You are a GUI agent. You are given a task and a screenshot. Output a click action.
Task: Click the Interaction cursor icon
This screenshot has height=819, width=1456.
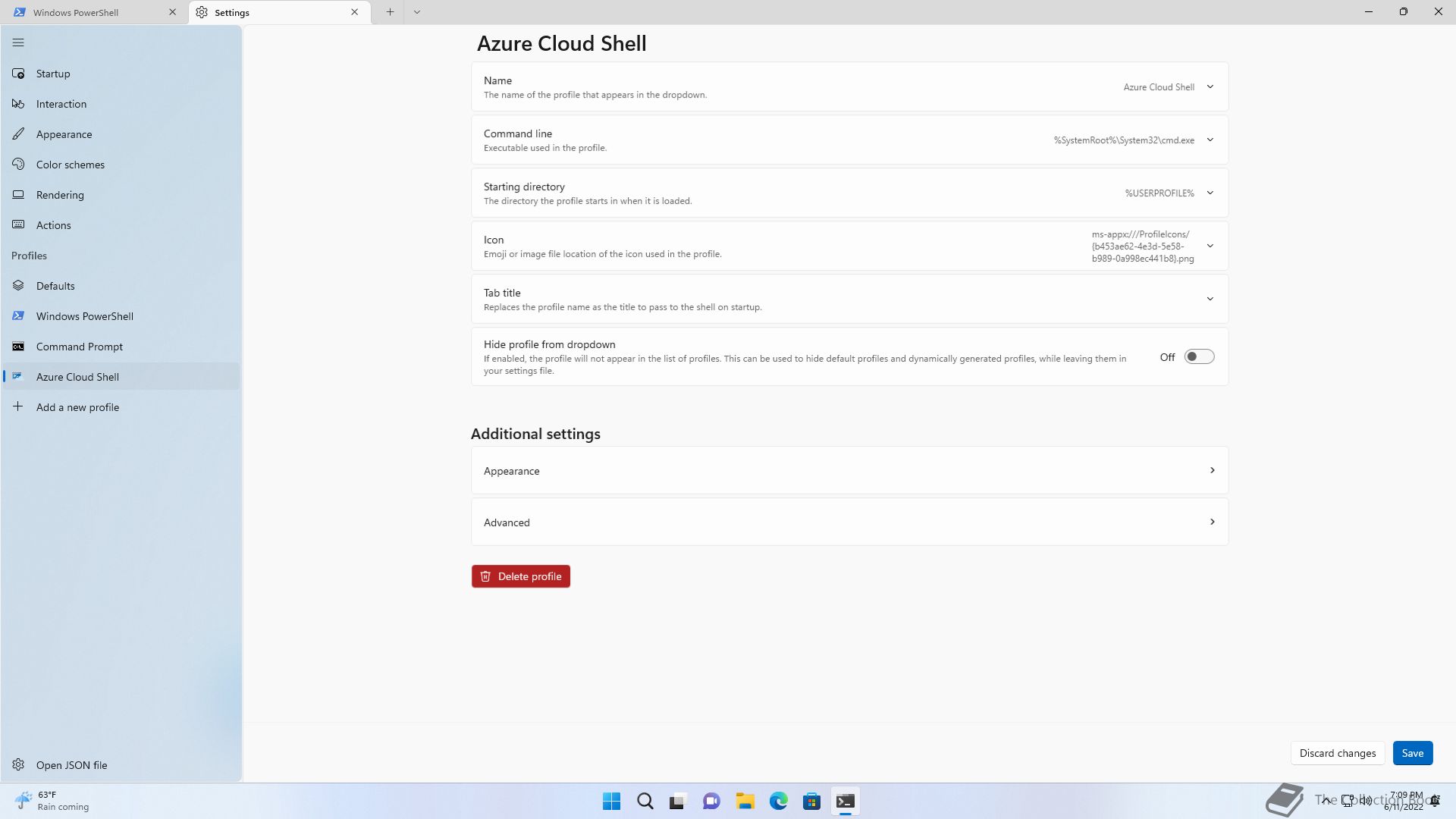[x=18, y=104]
